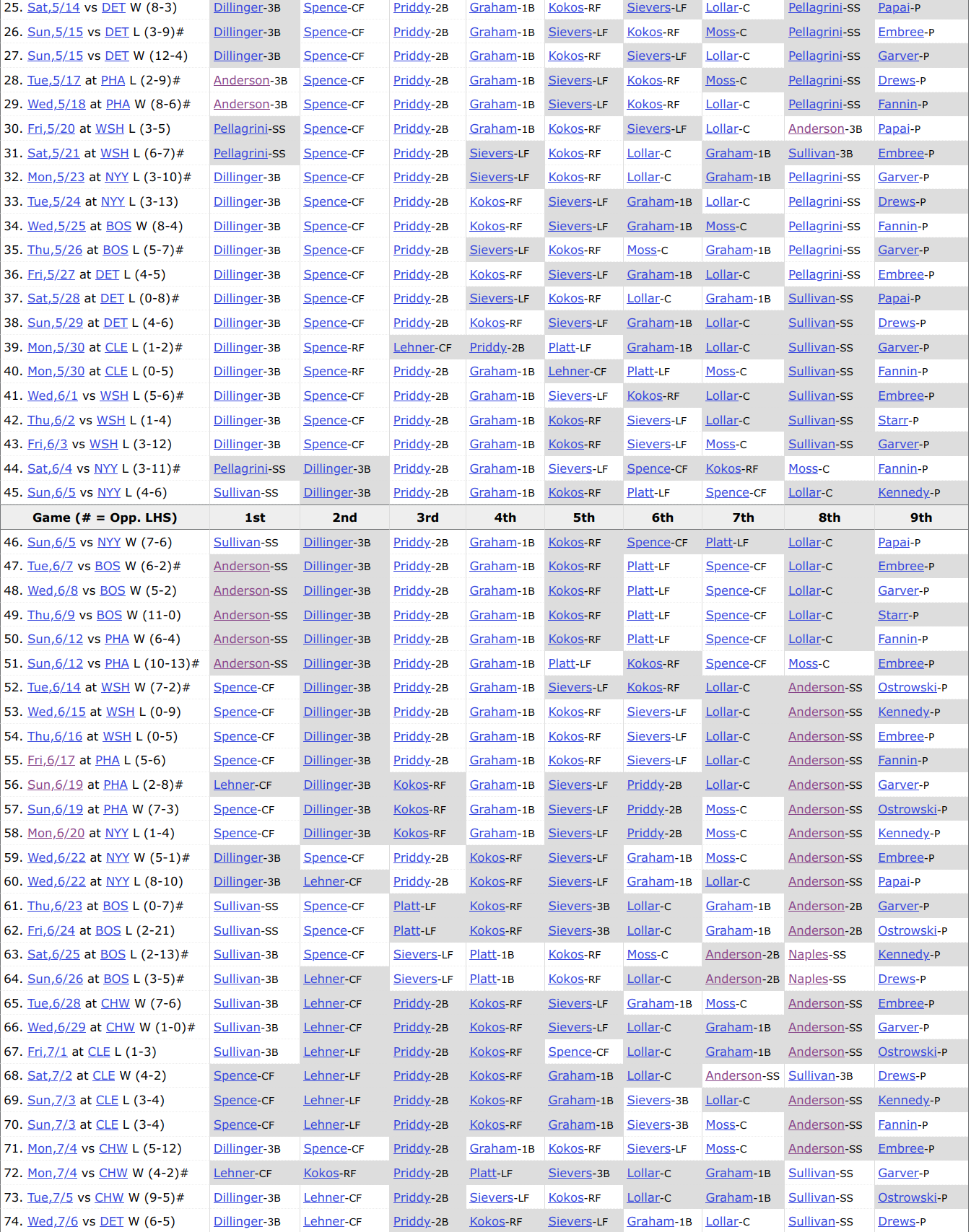Open Priddy-2B batting 6th in game 58
The image size is (971, 1232).
tap(645, 834)
